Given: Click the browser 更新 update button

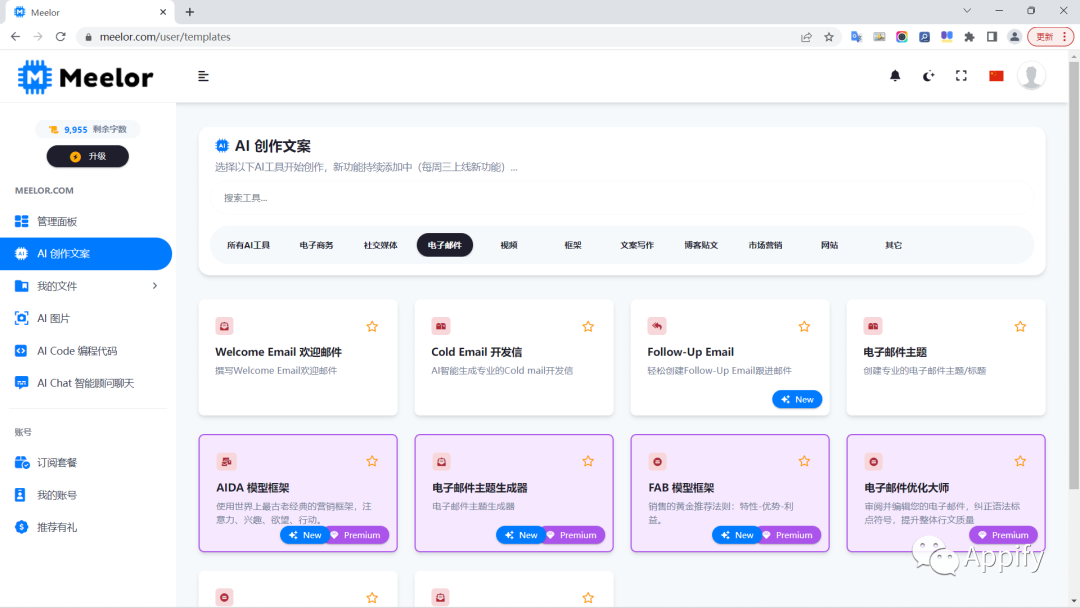Looking at the screenshot, I should point(1050,37).
